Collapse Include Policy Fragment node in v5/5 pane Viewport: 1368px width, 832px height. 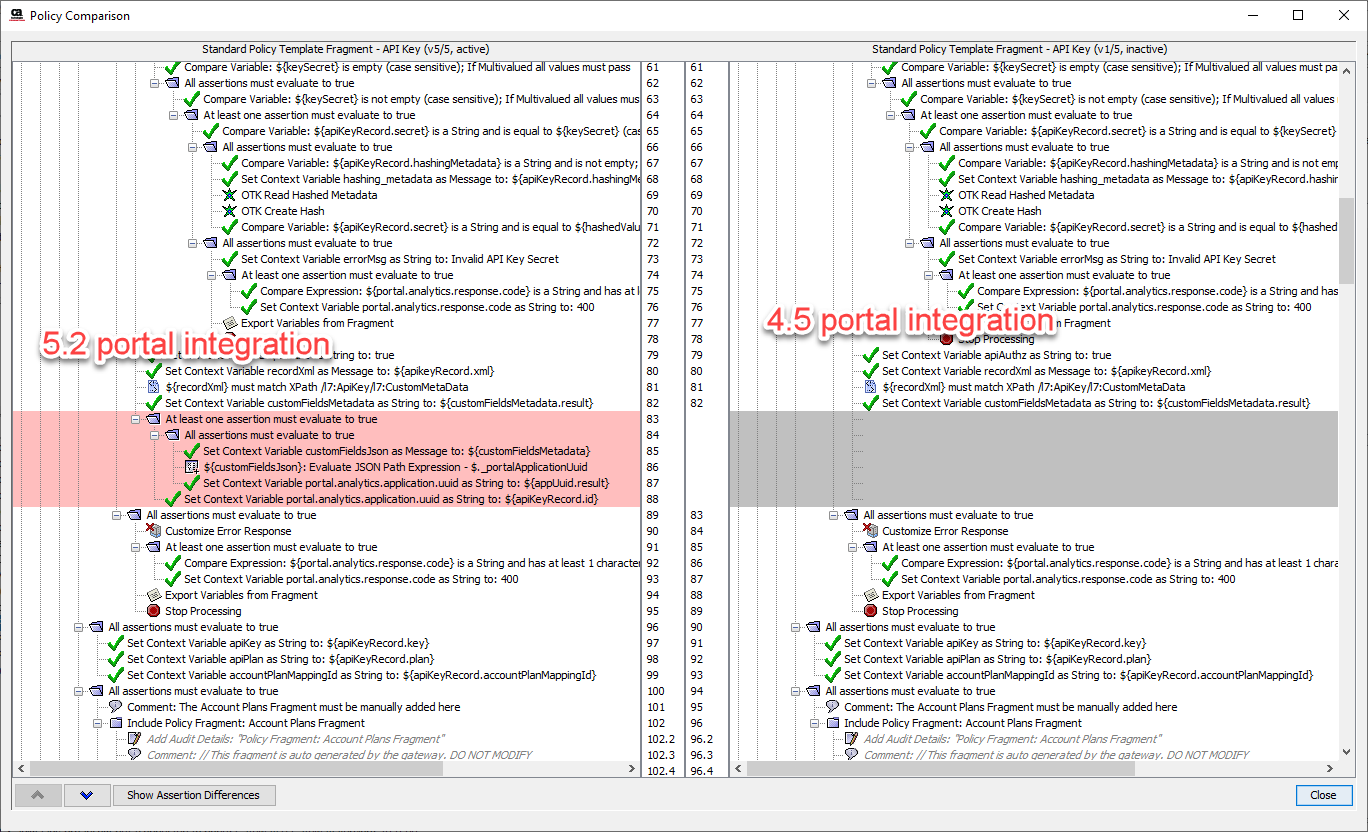click(x=98, y=723)
